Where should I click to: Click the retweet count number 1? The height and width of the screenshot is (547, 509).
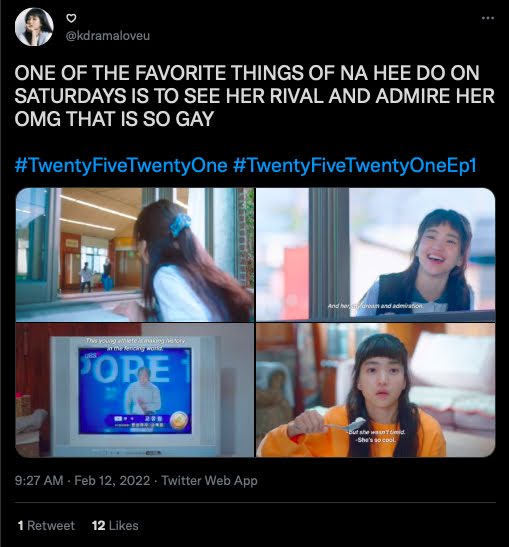21,525
